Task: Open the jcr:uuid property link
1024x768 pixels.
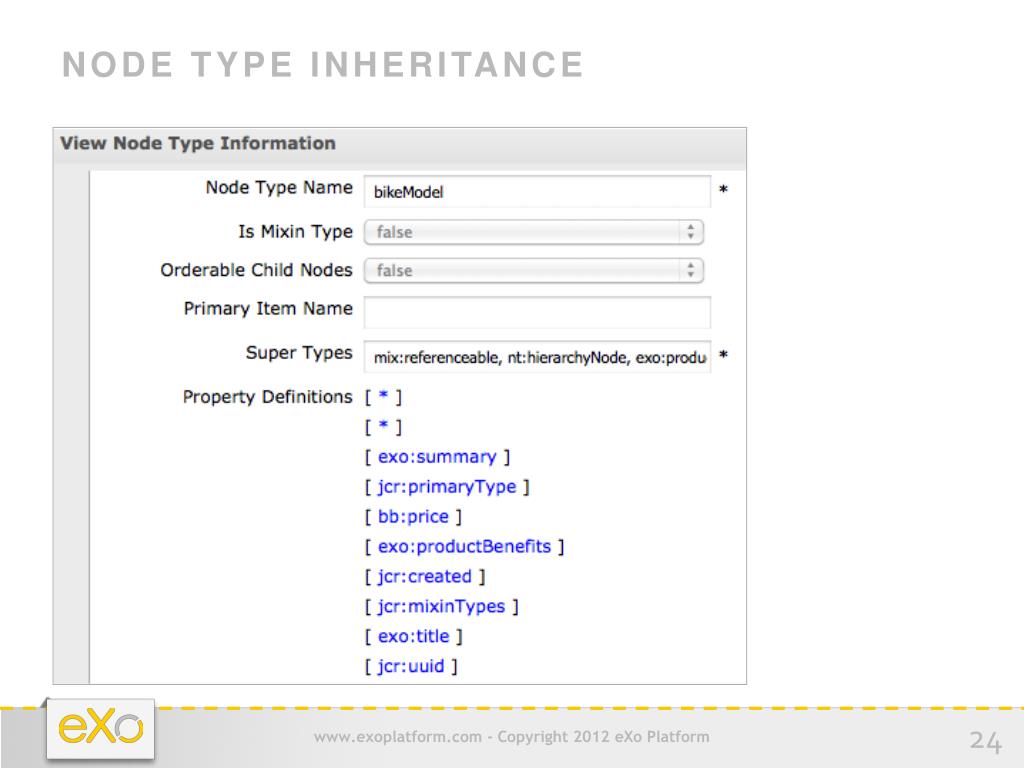Action: [x=411, y=666]
